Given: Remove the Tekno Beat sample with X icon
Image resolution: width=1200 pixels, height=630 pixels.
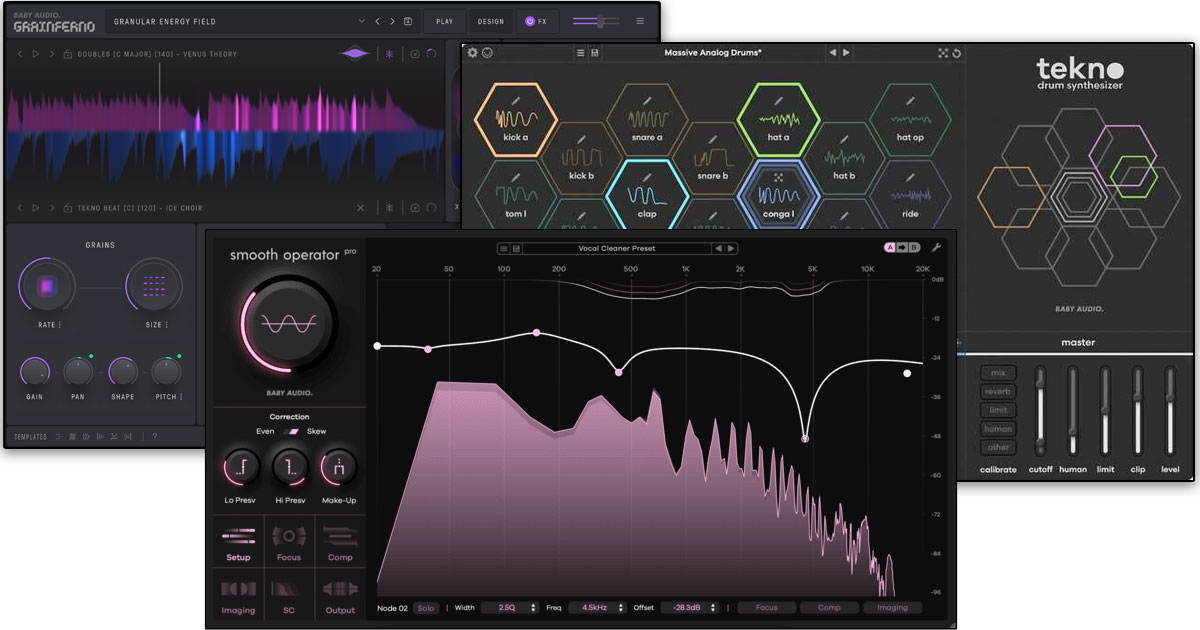Looking at the screenshot, I should [361, 208].
